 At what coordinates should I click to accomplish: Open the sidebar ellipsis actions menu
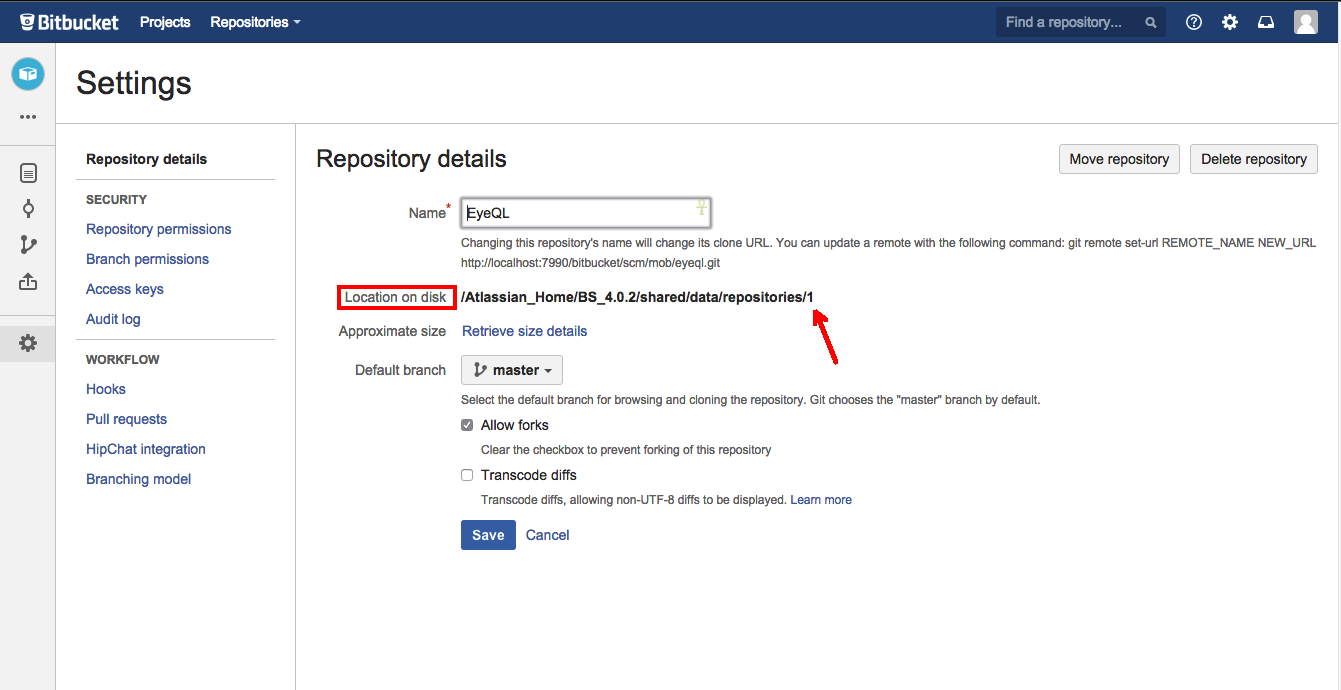pos(28,117)
